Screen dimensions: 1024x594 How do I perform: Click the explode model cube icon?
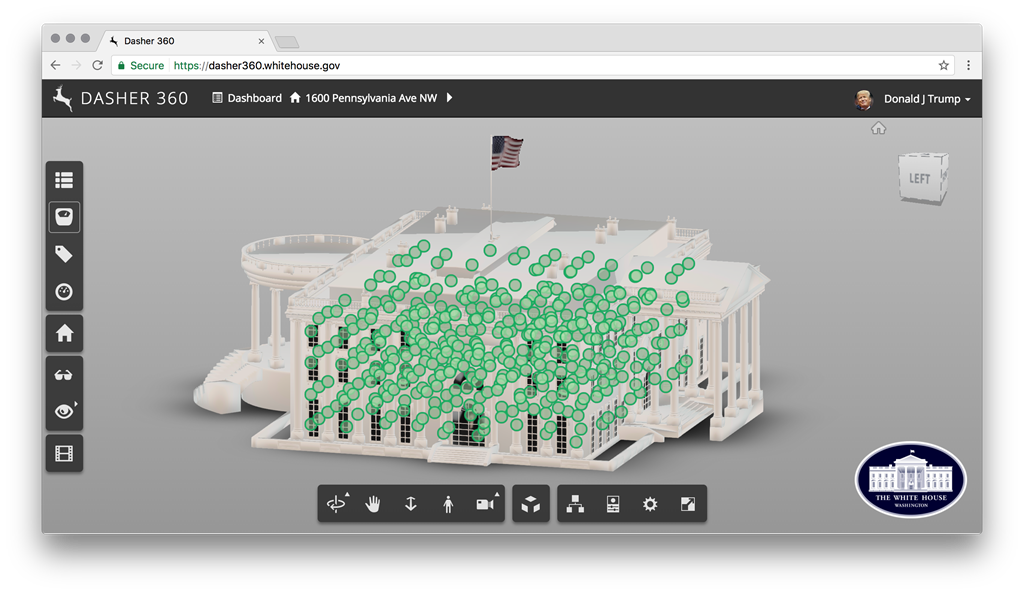point(530,504)
